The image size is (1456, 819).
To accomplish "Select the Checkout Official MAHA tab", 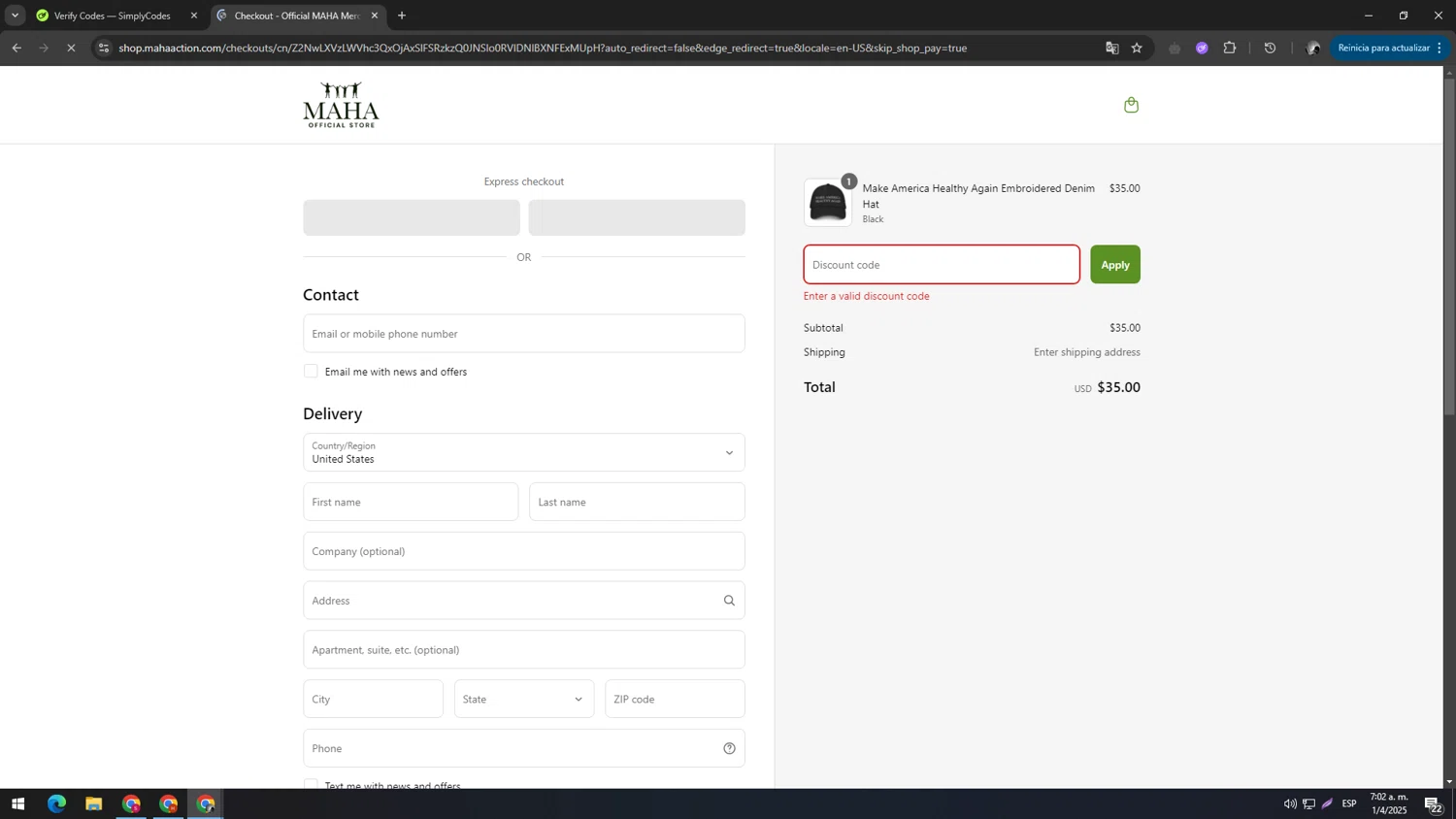I will coord(296,16).
